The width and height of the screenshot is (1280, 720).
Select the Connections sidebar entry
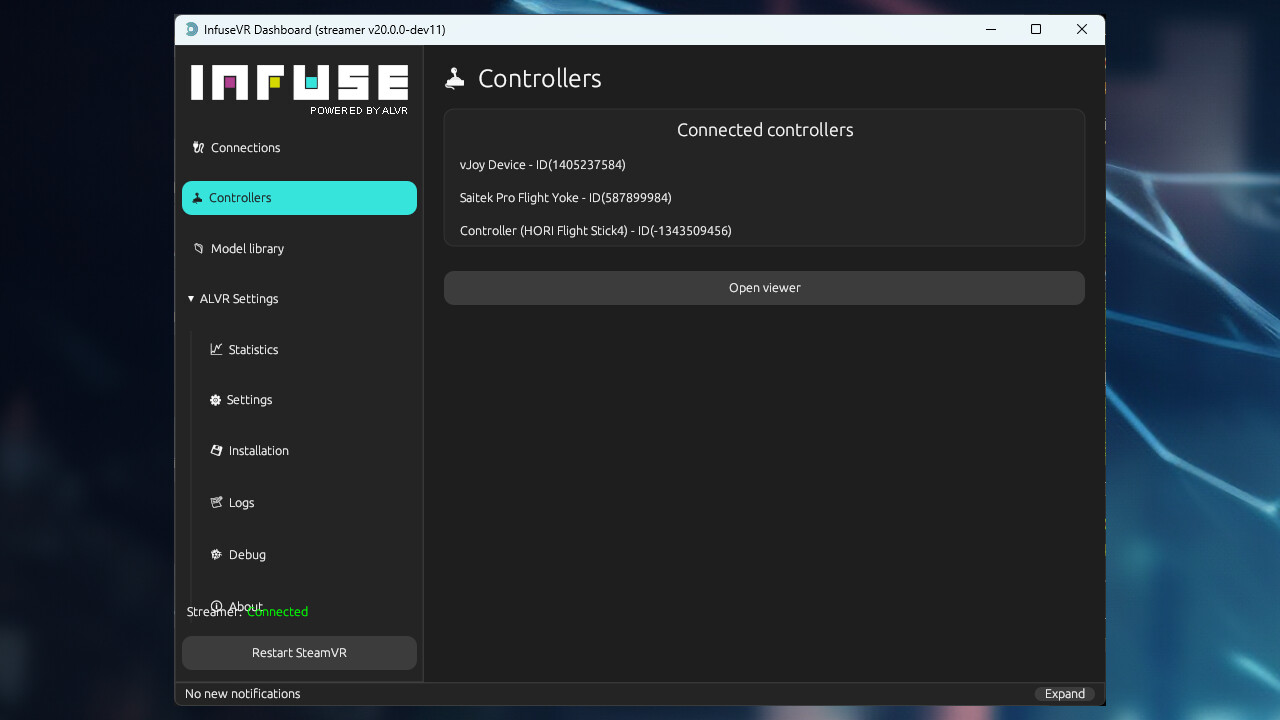coord(244,147)
